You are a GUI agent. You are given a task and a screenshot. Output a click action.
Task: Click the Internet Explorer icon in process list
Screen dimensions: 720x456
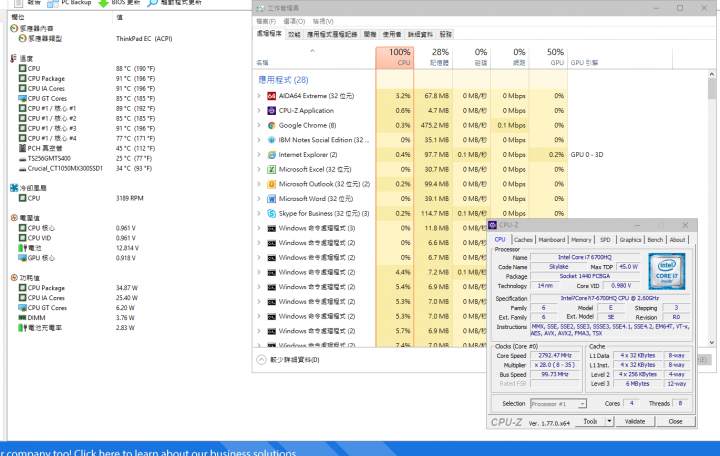271,155
